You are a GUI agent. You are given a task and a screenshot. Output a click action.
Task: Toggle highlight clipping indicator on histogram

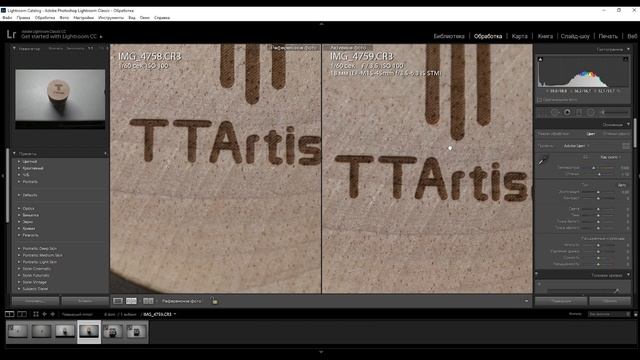coord(626,59)
